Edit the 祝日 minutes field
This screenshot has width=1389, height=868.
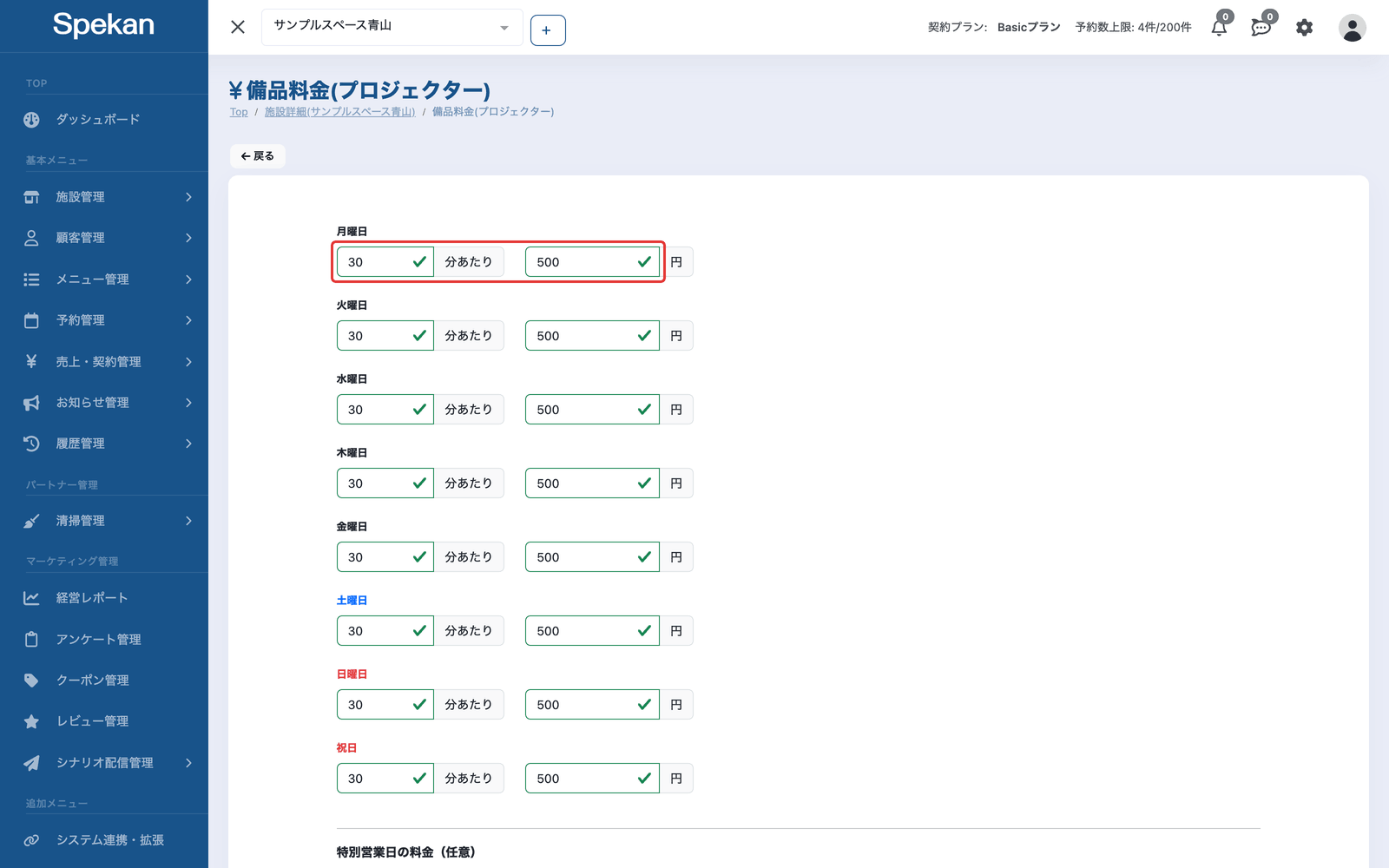coord(385,779)
